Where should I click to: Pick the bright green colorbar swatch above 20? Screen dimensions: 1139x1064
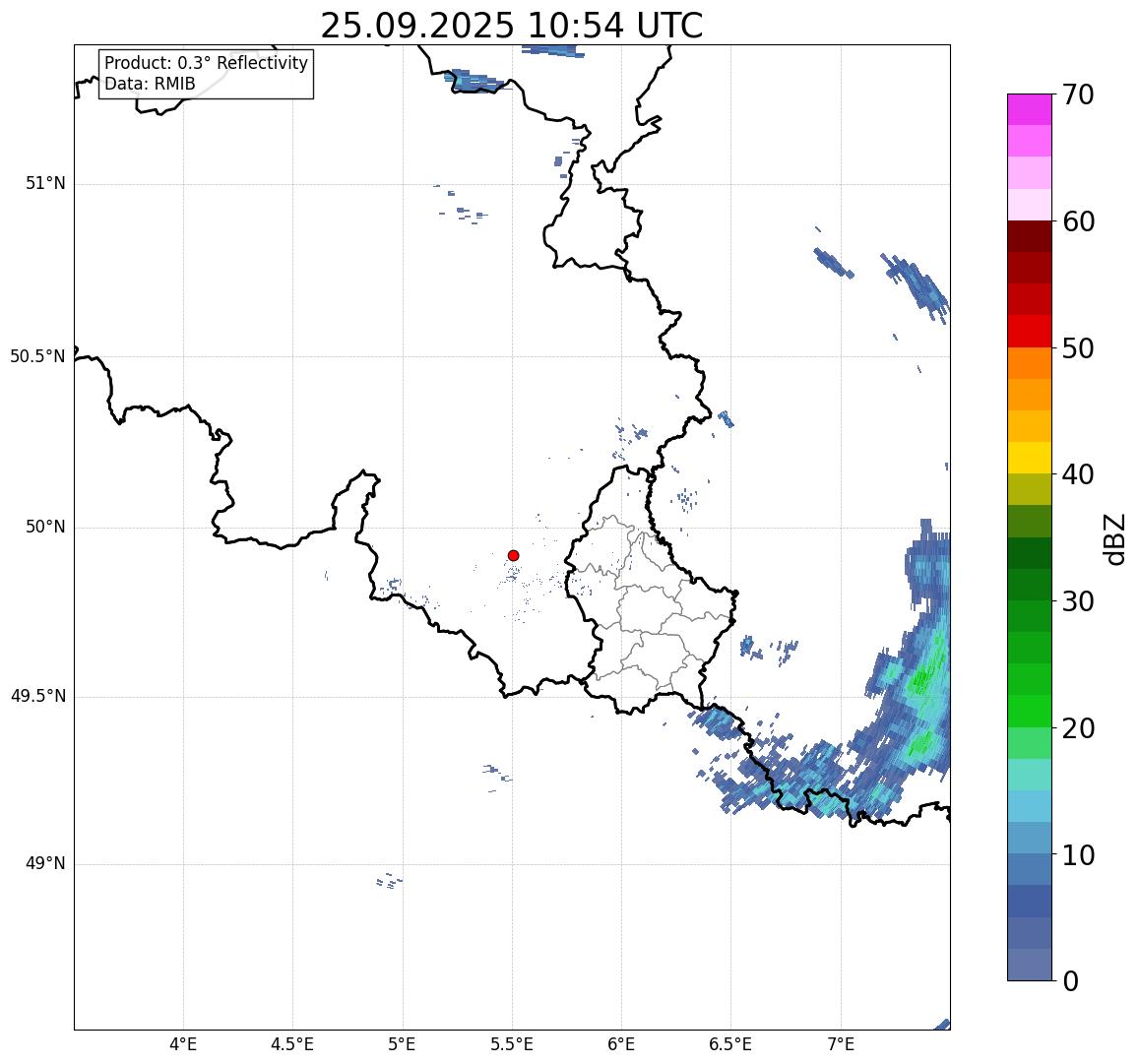tap(1030, 711)
